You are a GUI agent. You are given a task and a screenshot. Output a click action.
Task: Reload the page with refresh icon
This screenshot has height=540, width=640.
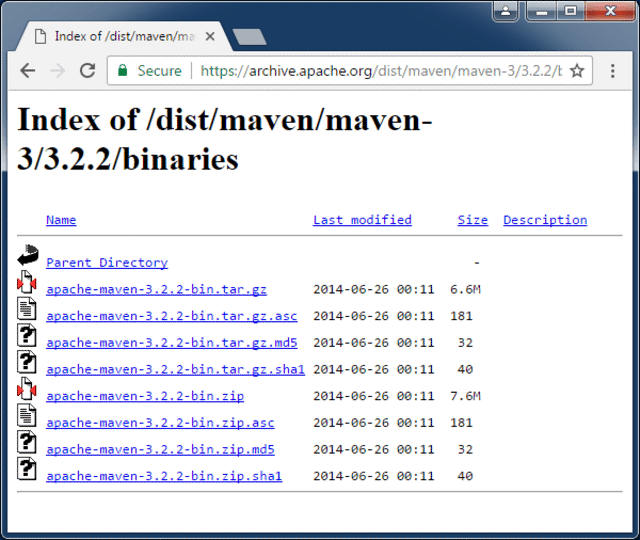87,71
